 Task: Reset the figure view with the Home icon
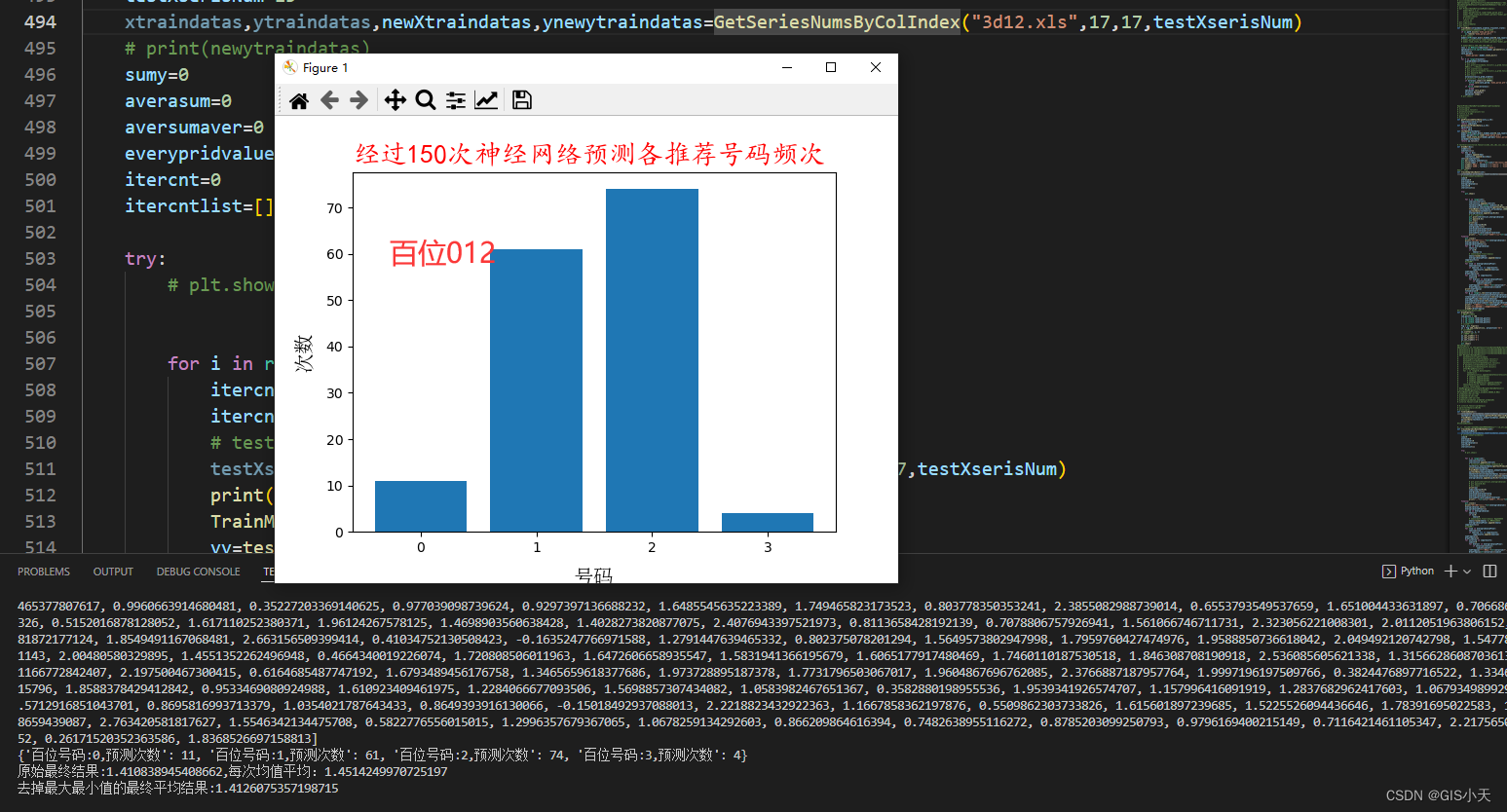tap(299, 100)
